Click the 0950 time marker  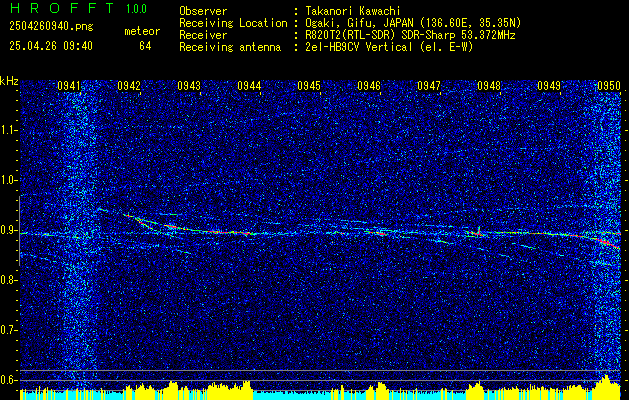pos(609,85)
